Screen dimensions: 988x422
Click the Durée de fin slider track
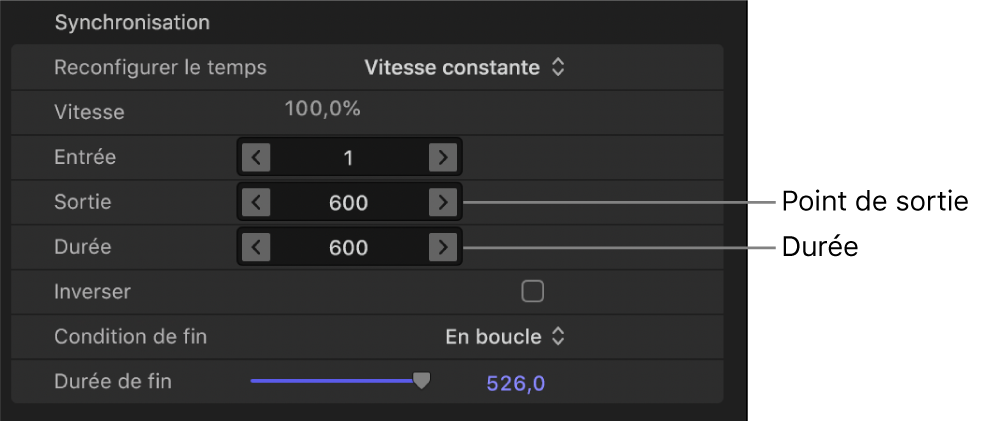(330, 381)
